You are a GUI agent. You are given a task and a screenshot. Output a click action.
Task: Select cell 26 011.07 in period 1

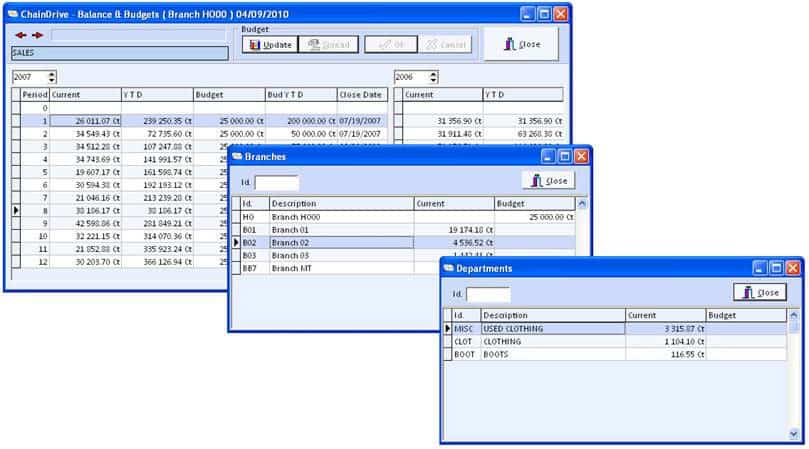[86, 121]
